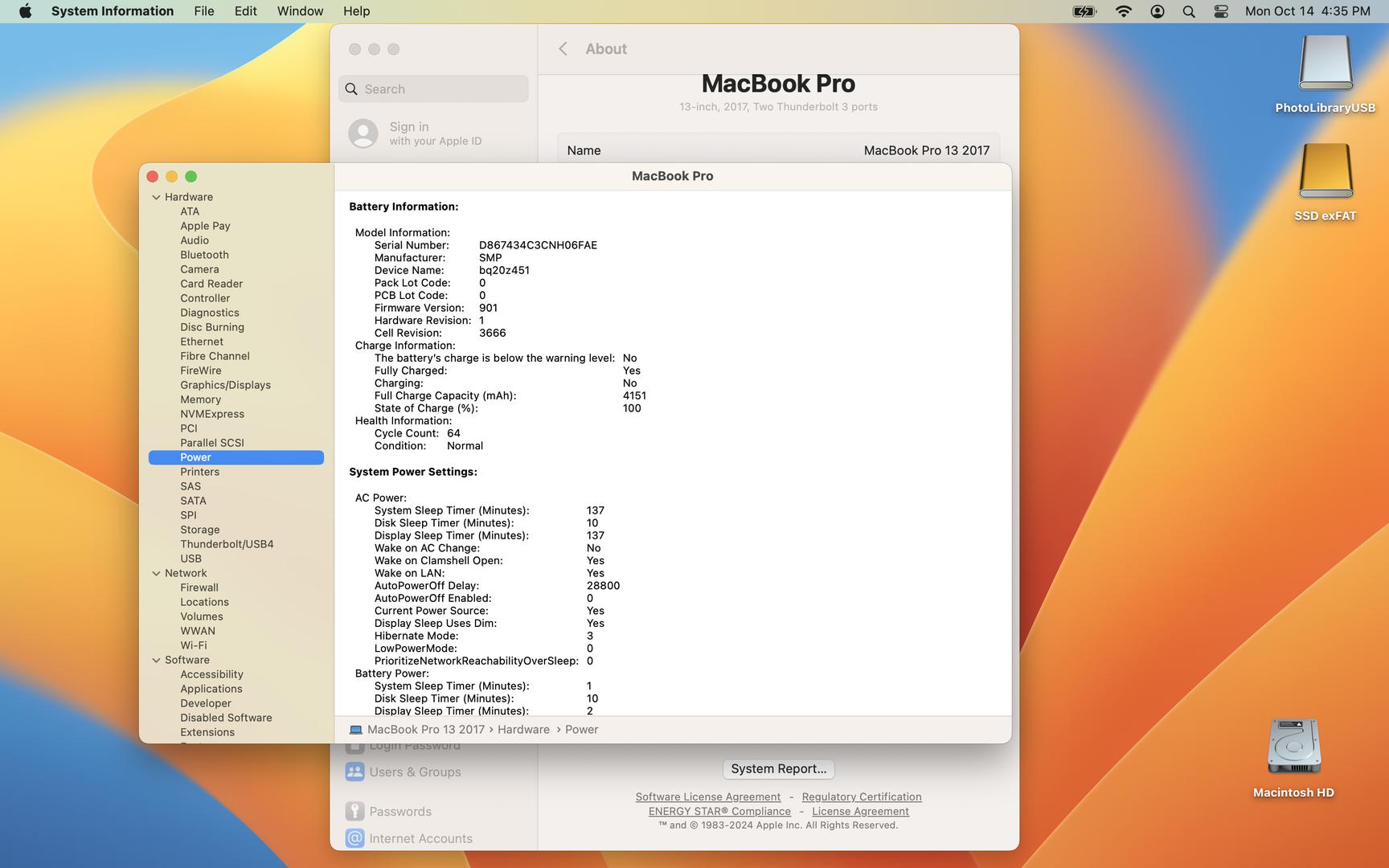Select the highlighted Power row
Screen dimensions: 1389x868
pyautogui.click(x=236, y=457)
